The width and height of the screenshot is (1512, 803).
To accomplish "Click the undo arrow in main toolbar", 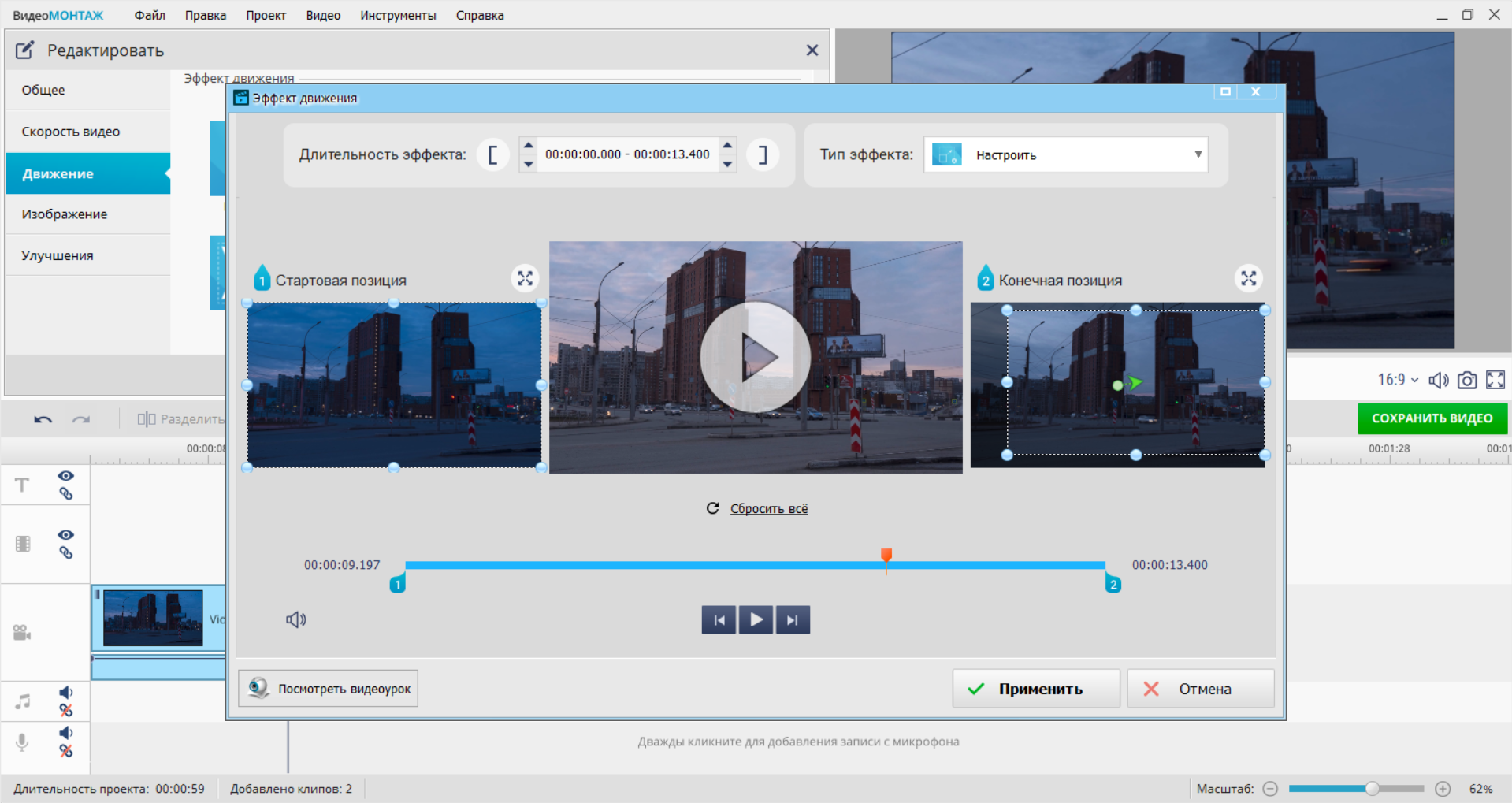I will pyautogui.click(x=43, y=419).
